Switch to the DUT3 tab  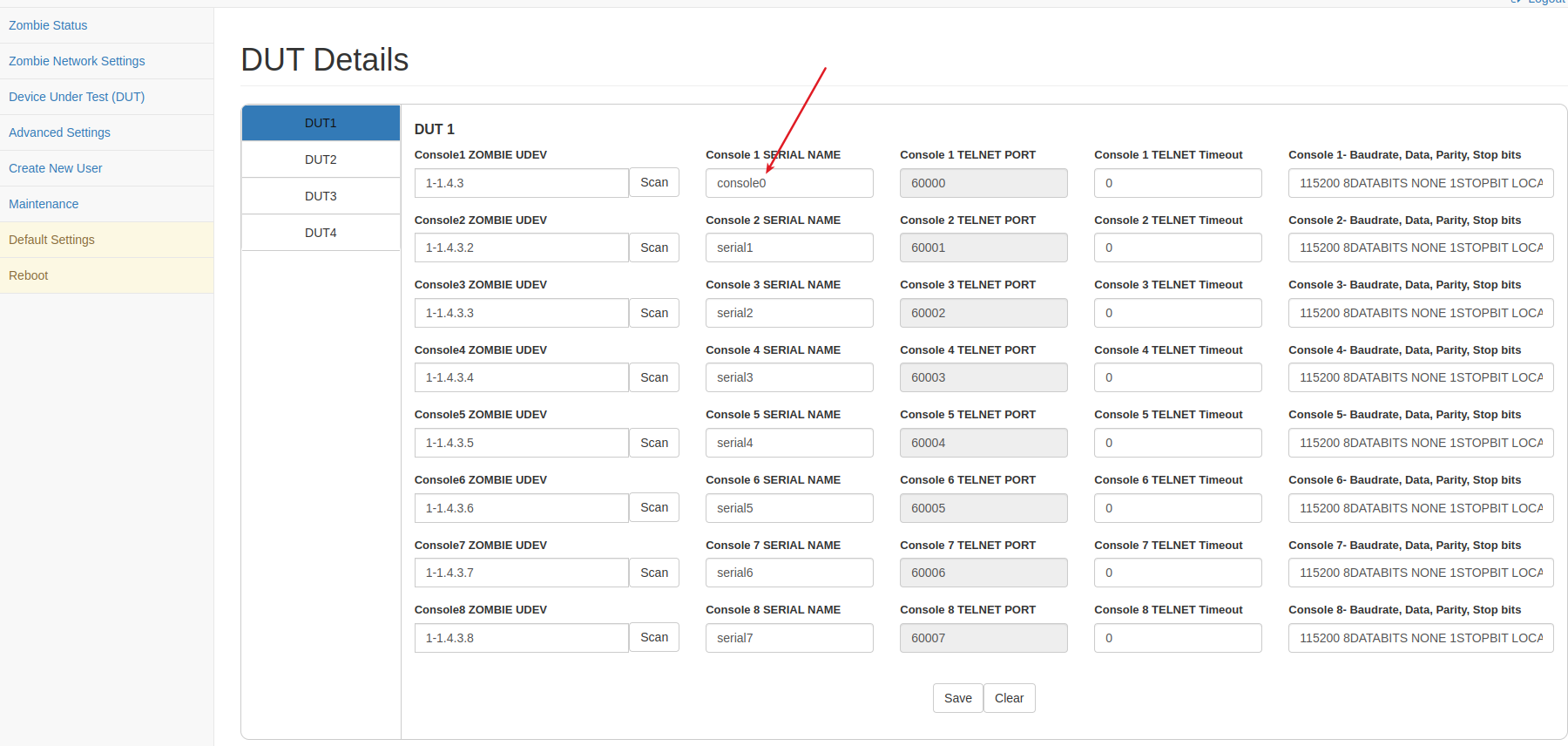[x=321, y=196]
